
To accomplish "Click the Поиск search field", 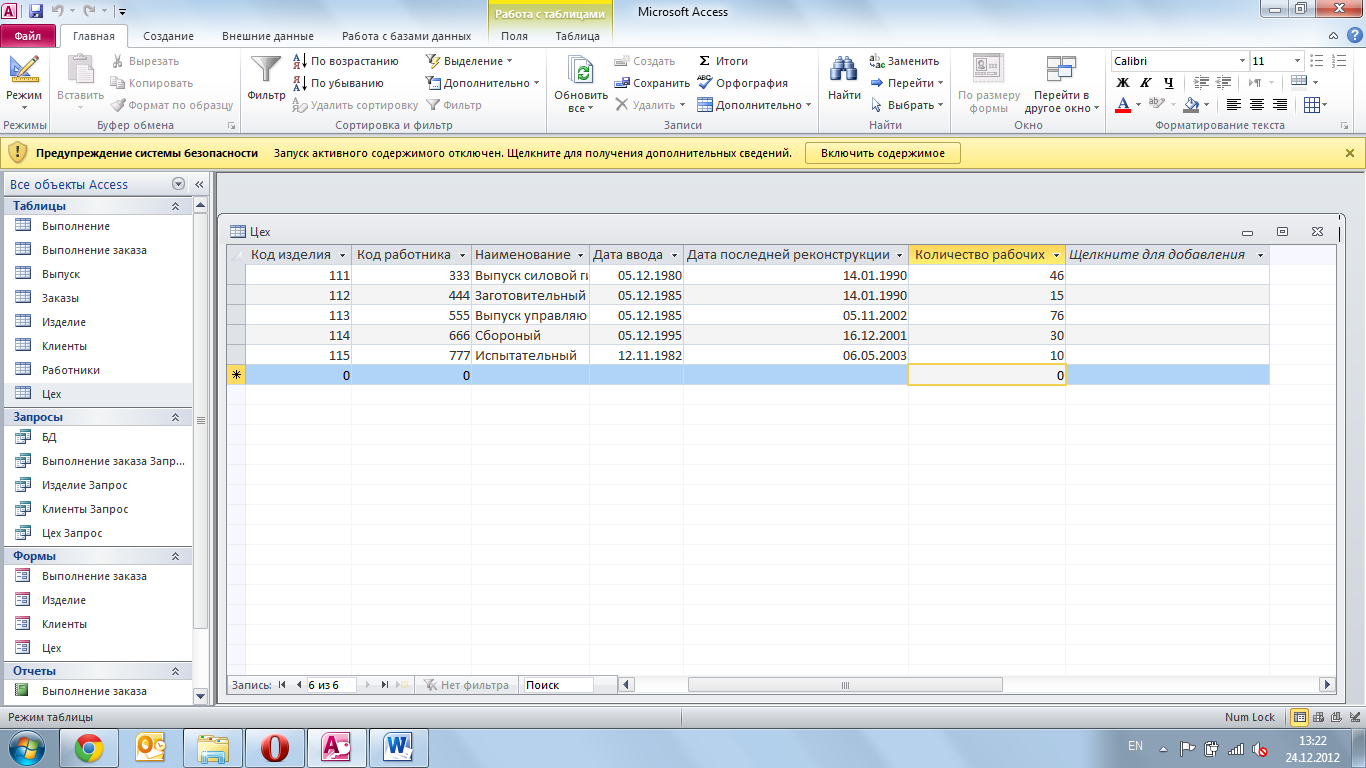I will (x=558, y=685).
